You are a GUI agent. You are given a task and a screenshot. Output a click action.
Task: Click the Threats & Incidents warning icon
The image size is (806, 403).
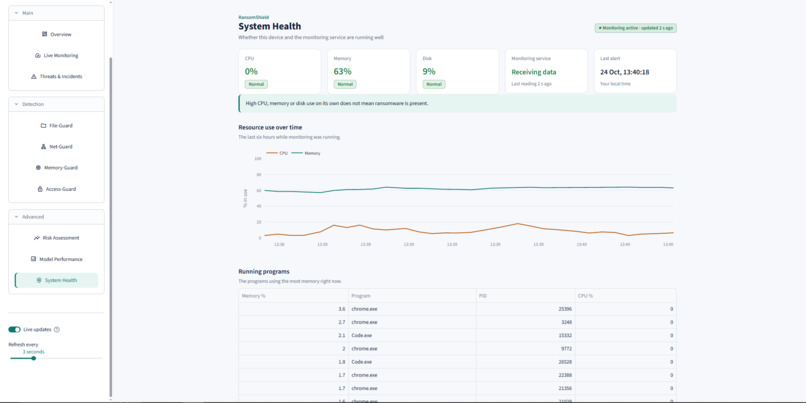pyautogui.click(x=34, y=77)
